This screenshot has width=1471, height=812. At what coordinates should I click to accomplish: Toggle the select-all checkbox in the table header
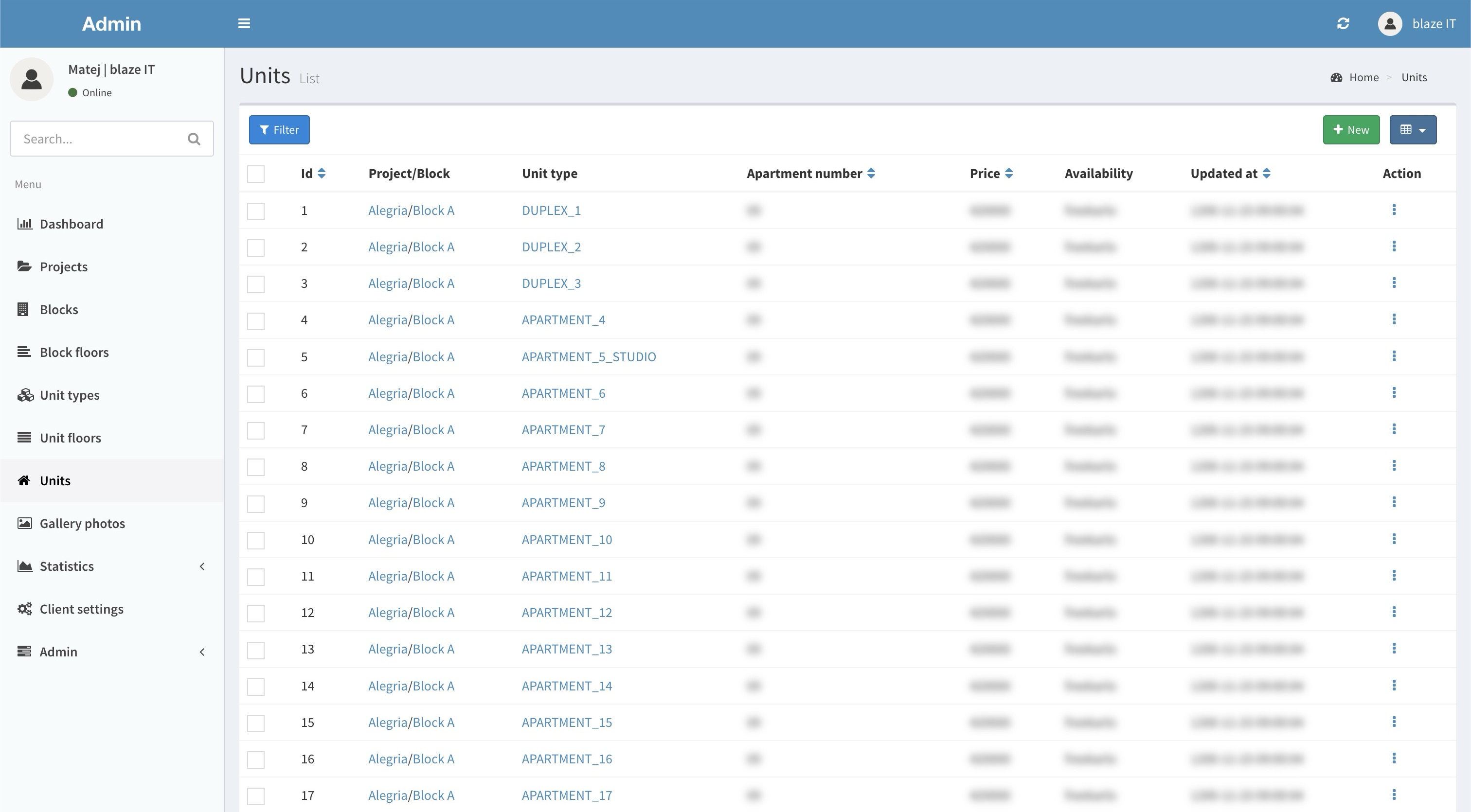(x=255, y=174)
